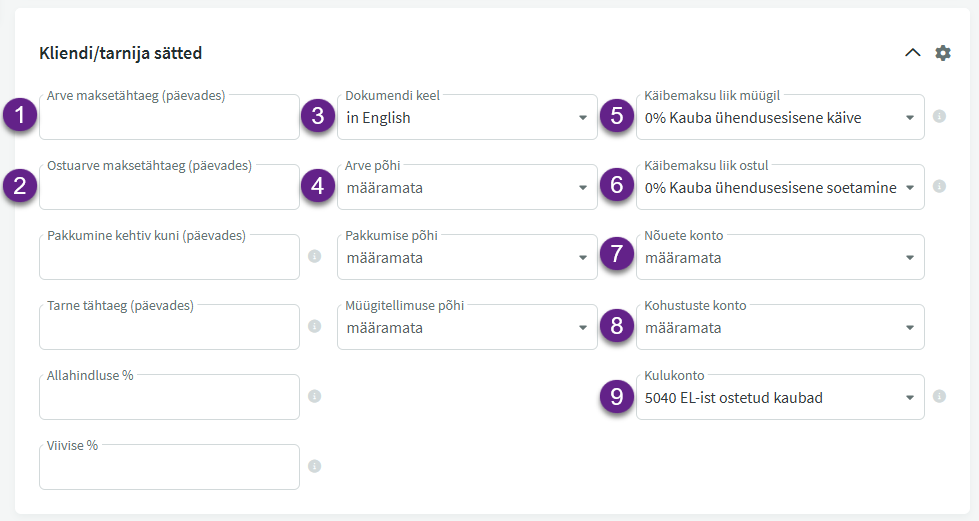Click info icon beside Kulukonto
The width and height of the screenshot is (979, 521).
(939, 397)
